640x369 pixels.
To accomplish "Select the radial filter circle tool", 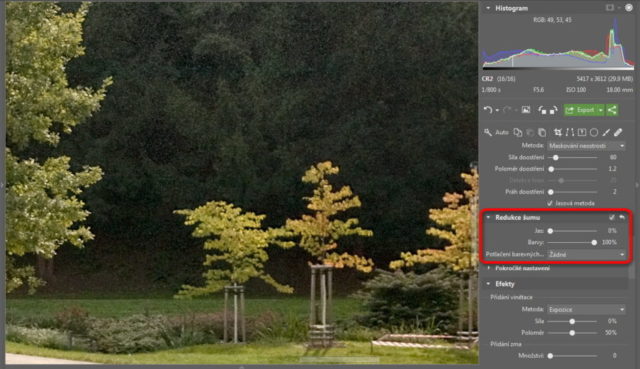I will click(594, 132).
